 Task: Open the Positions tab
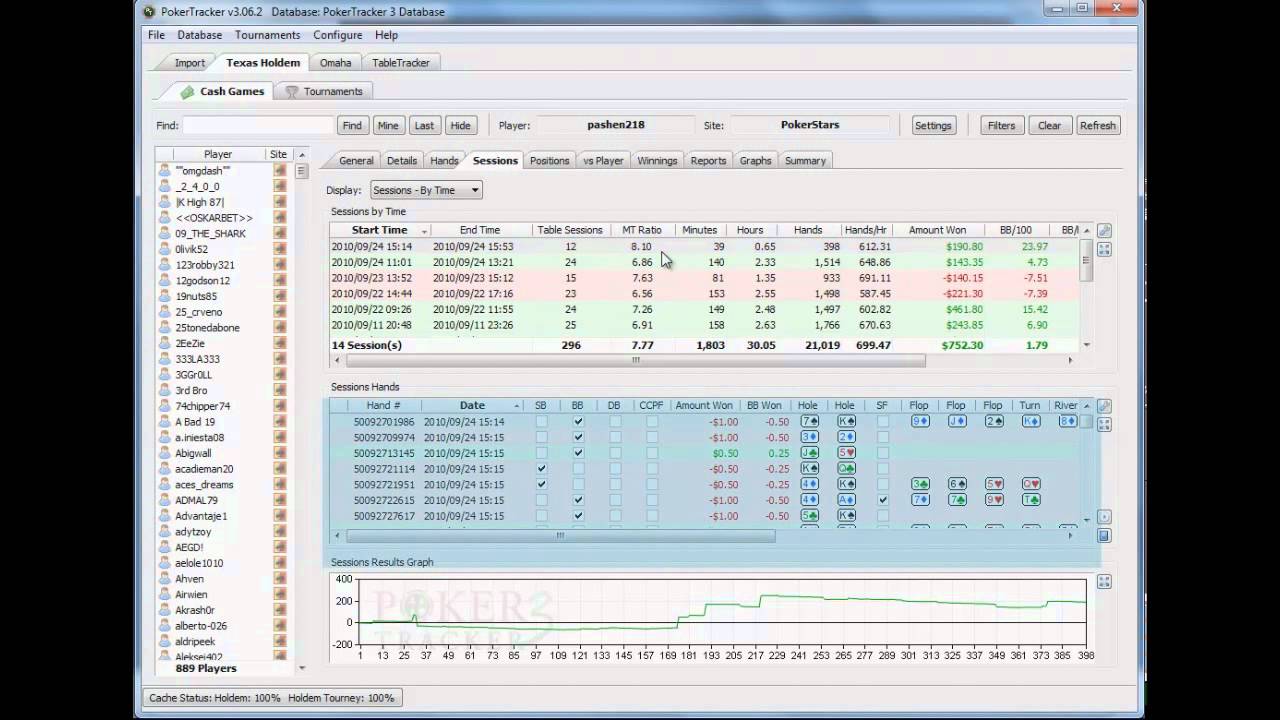pos(549,160)
